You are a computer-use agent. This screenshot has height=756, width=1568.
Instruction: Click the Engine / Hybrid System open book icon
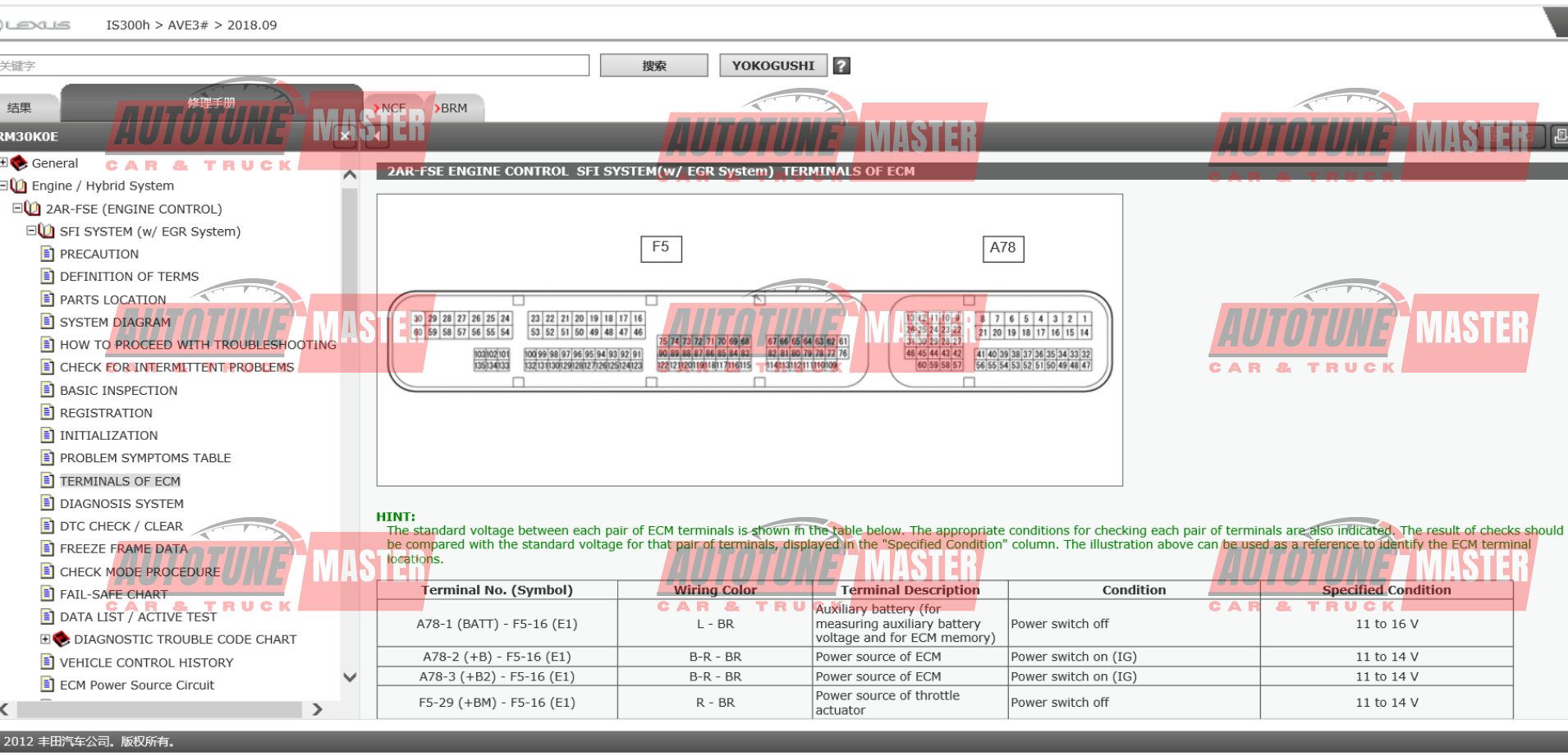pyautogui.click(x=19, y=186)
